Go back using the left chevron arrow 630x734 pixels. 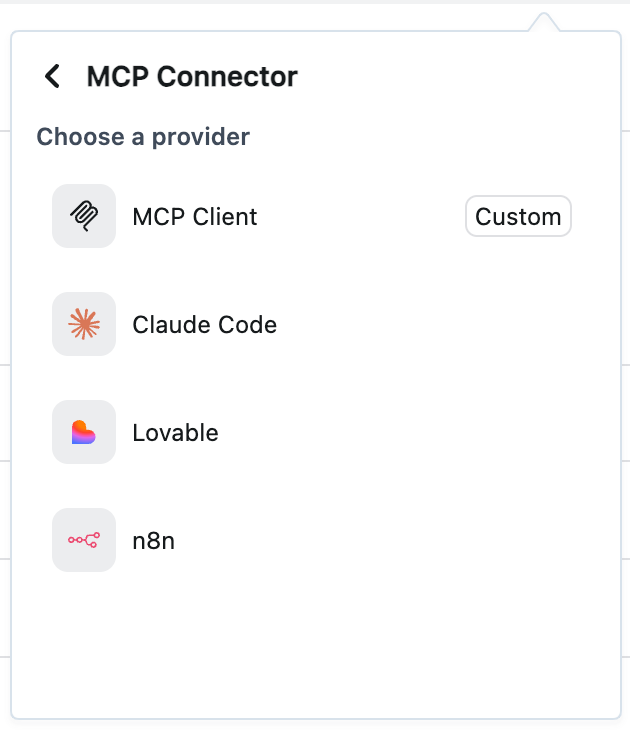pos(52,76)
